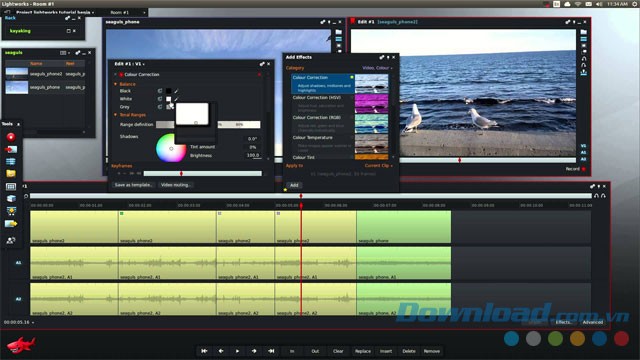Screen dimensions: 640x360
Task: Click the yellow star favorite icon in Add Effects
Action: coord(285,189)
